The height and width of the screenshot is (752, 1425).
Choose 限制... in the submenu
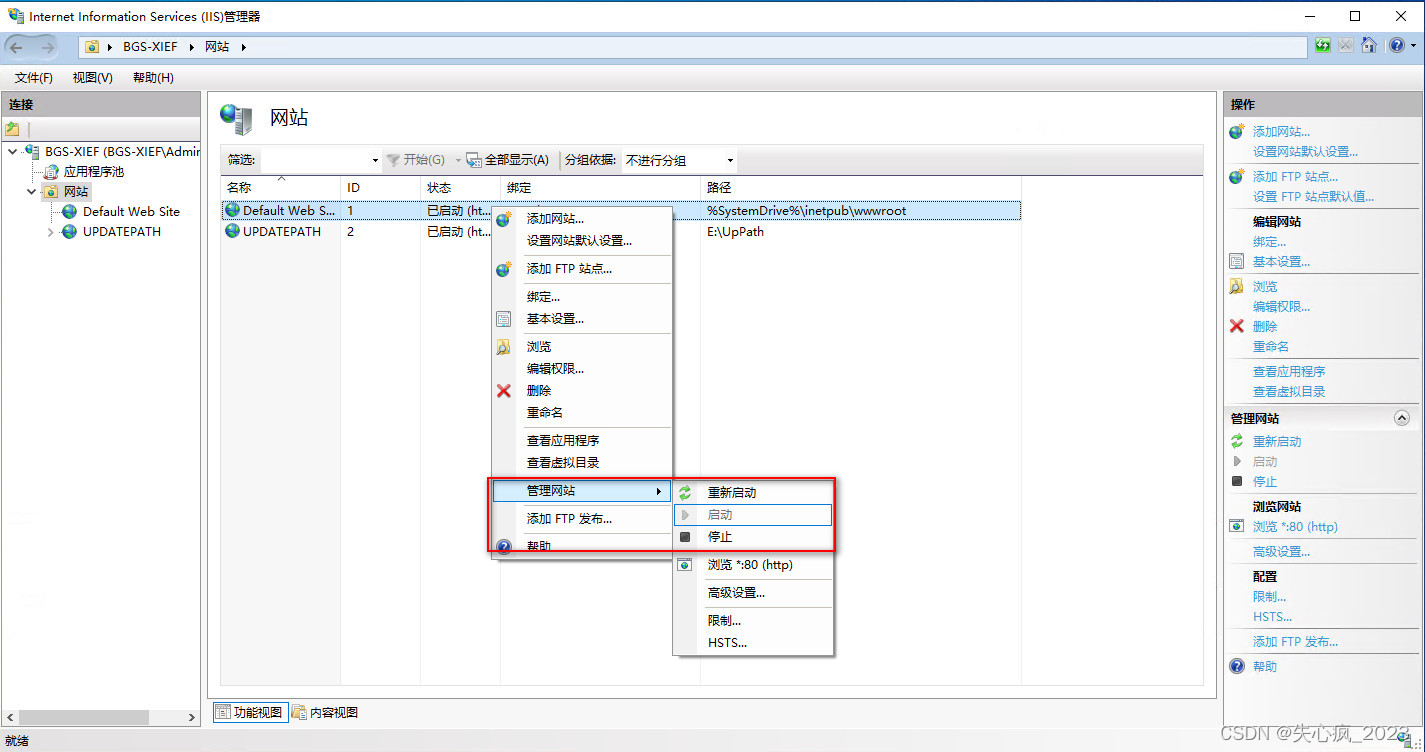724,621
